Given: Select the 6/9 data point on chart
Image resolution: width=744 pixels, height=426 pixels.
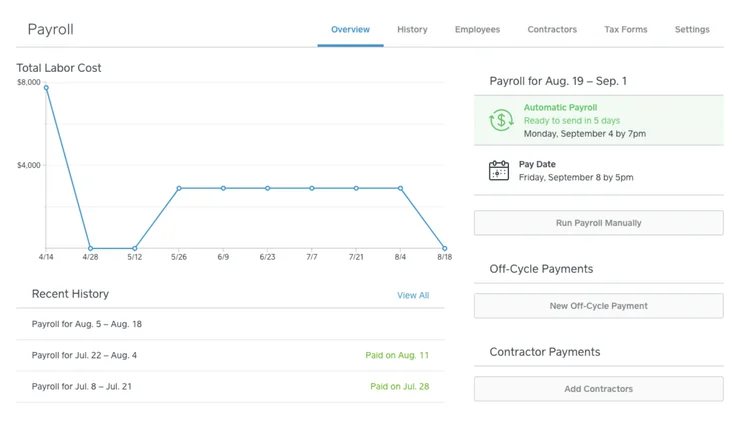Looking at the screenshot, I should [x=223, y=188].
